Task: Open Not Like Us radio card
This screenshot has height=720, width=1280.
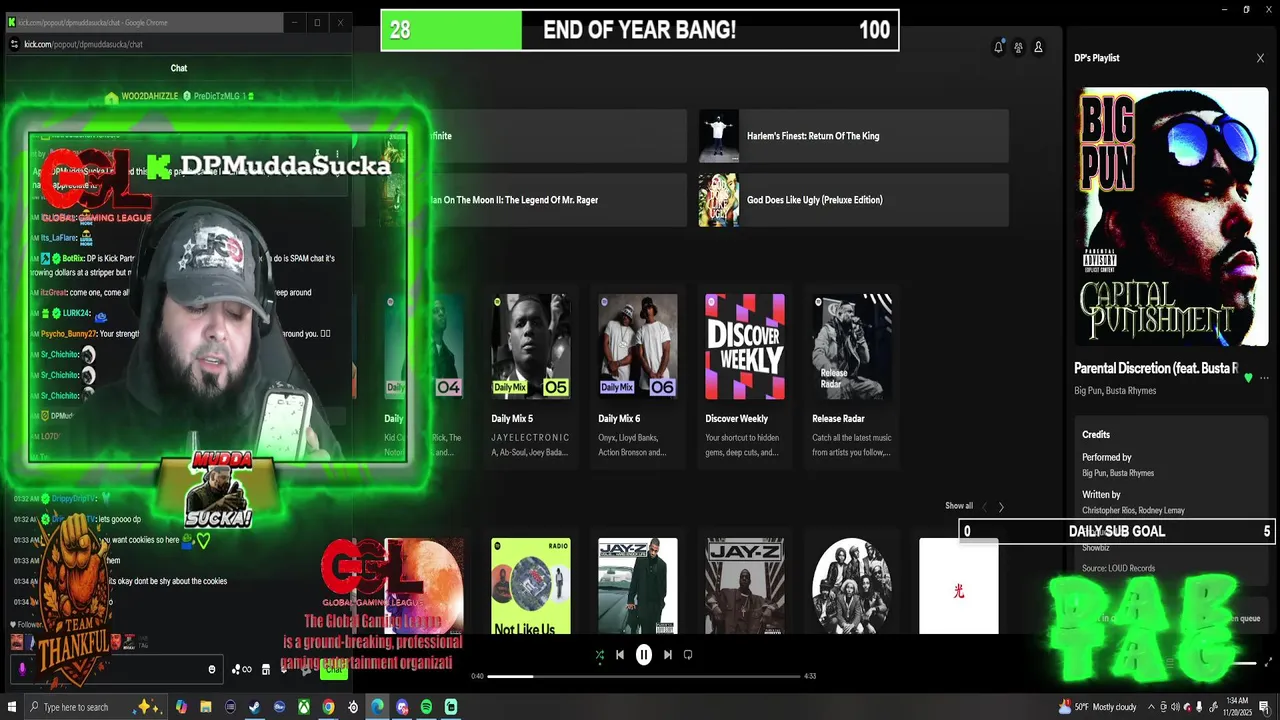Action: click(x=531, y=586)
